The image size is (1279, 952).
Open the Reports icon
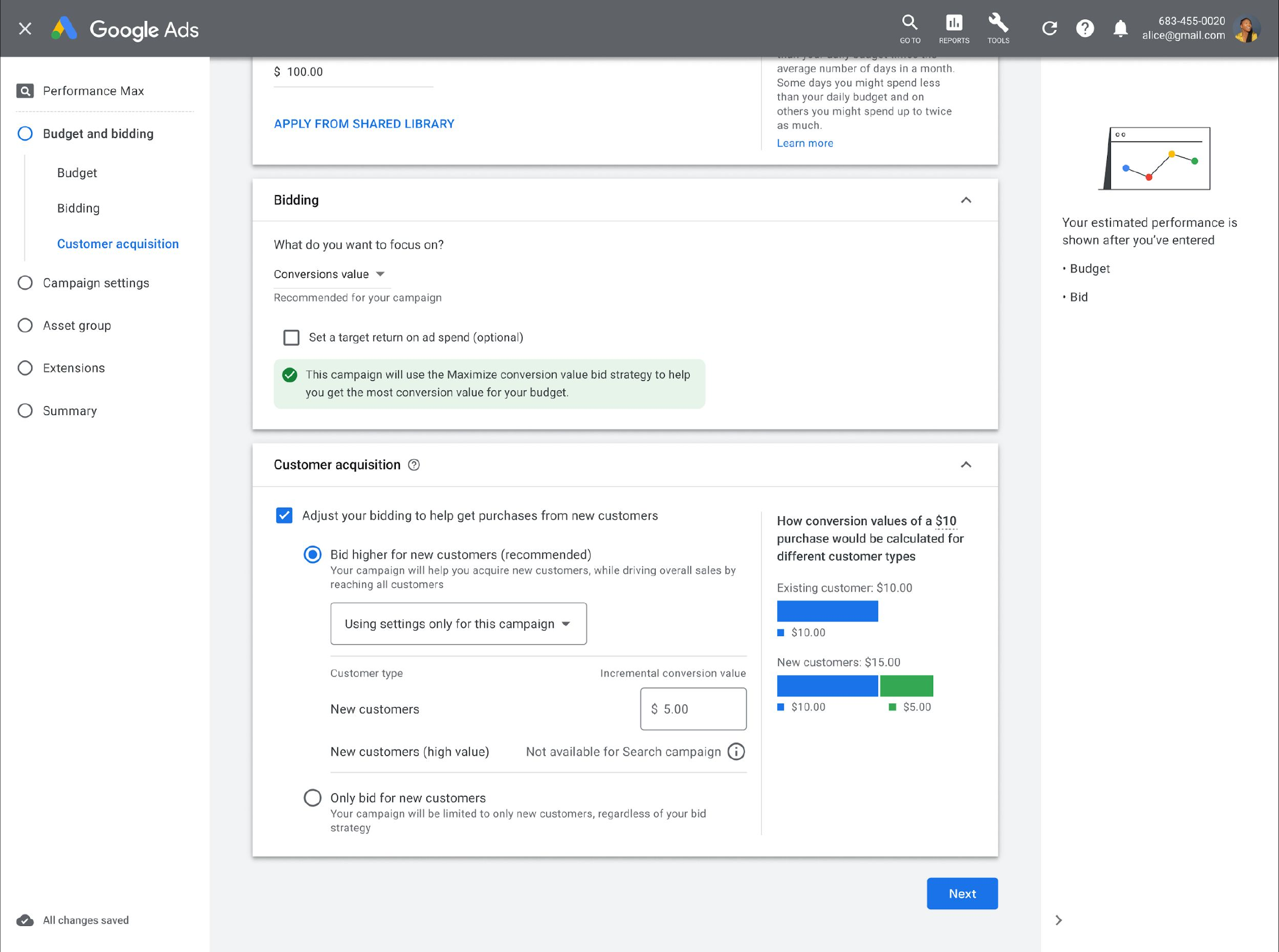tap(954, 28)
